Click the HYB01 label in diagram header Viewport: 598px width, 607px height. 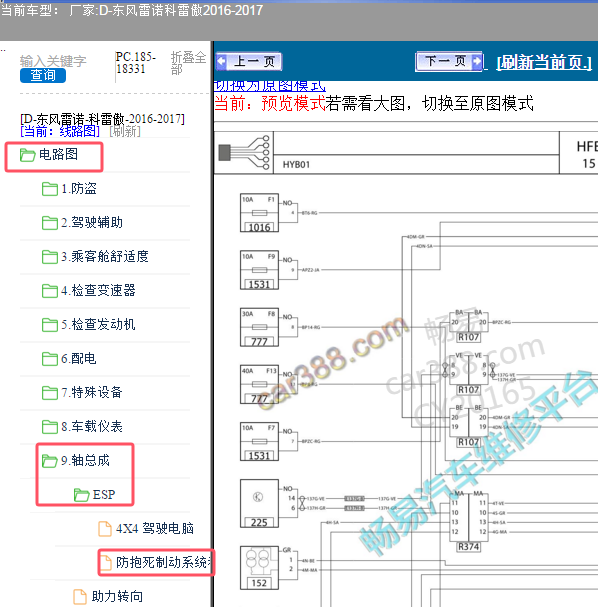(x=296, y=165)
